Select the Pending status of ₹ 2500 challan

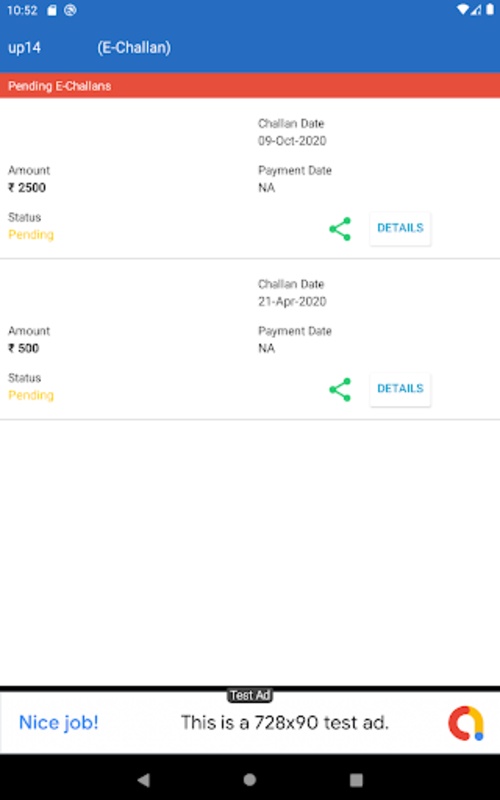point(31,235)
